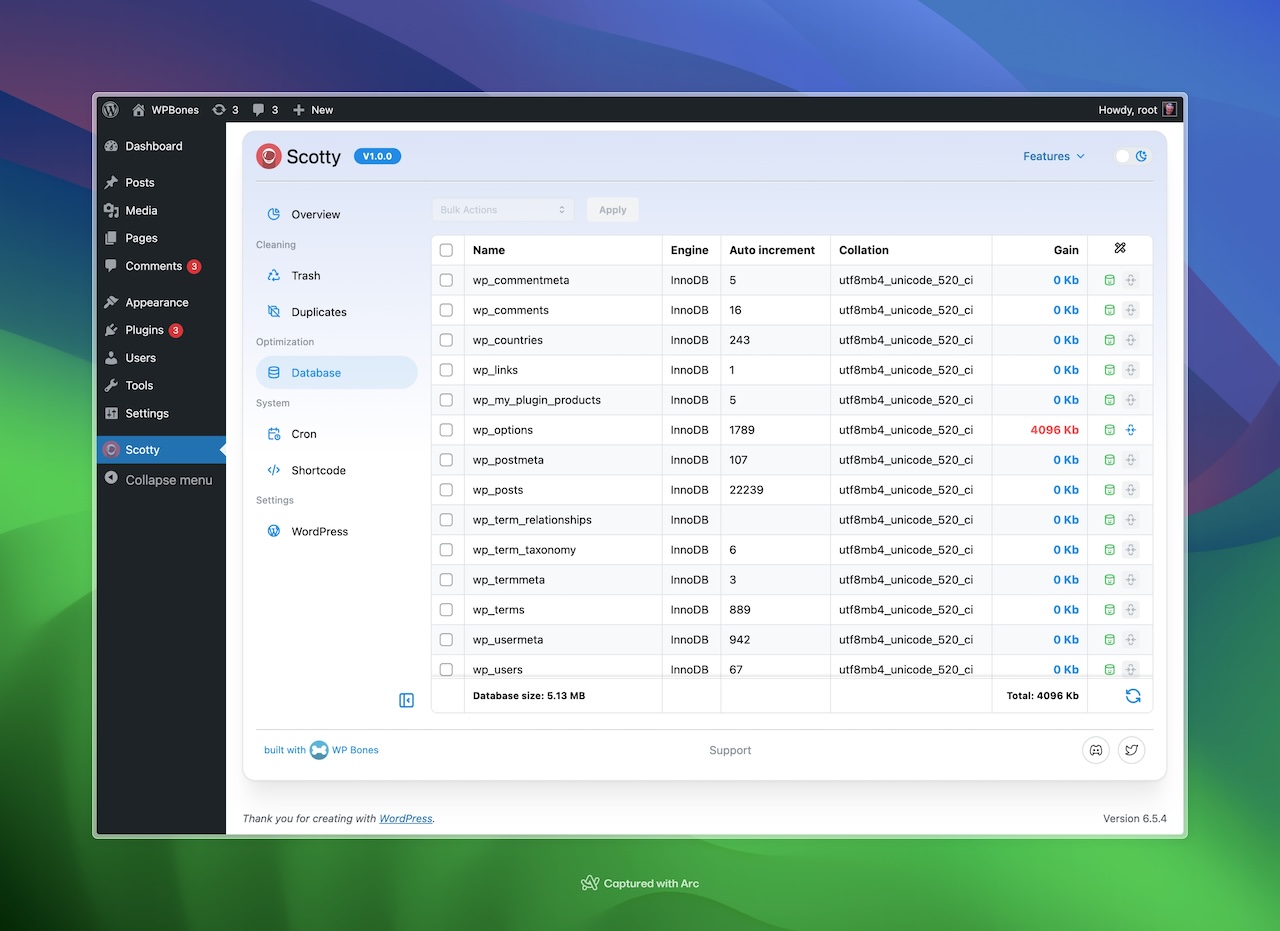Tick the wp_usermeta checkbox
Screen dimensions: 1280x931
(446, 640)
